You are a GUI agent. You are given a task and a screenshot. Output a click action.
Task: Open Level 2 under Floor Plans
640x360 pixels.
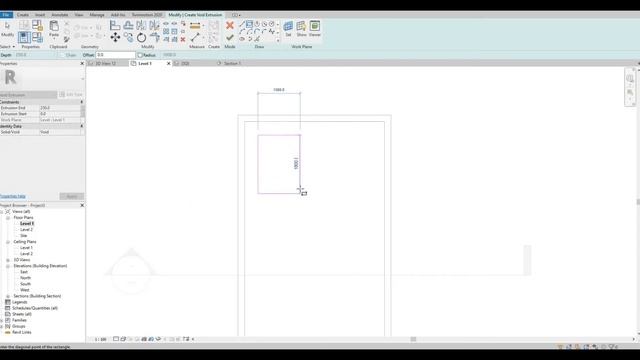coord(27,230)
